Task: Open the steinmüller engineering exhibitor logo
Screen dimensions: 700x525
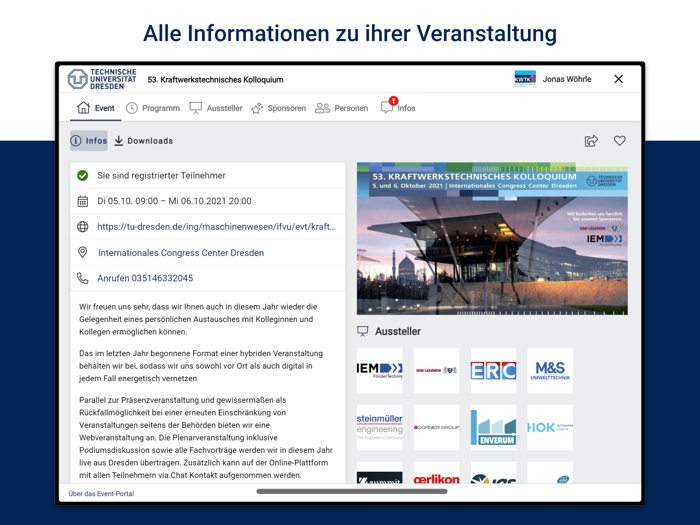Action: (379, 428)
